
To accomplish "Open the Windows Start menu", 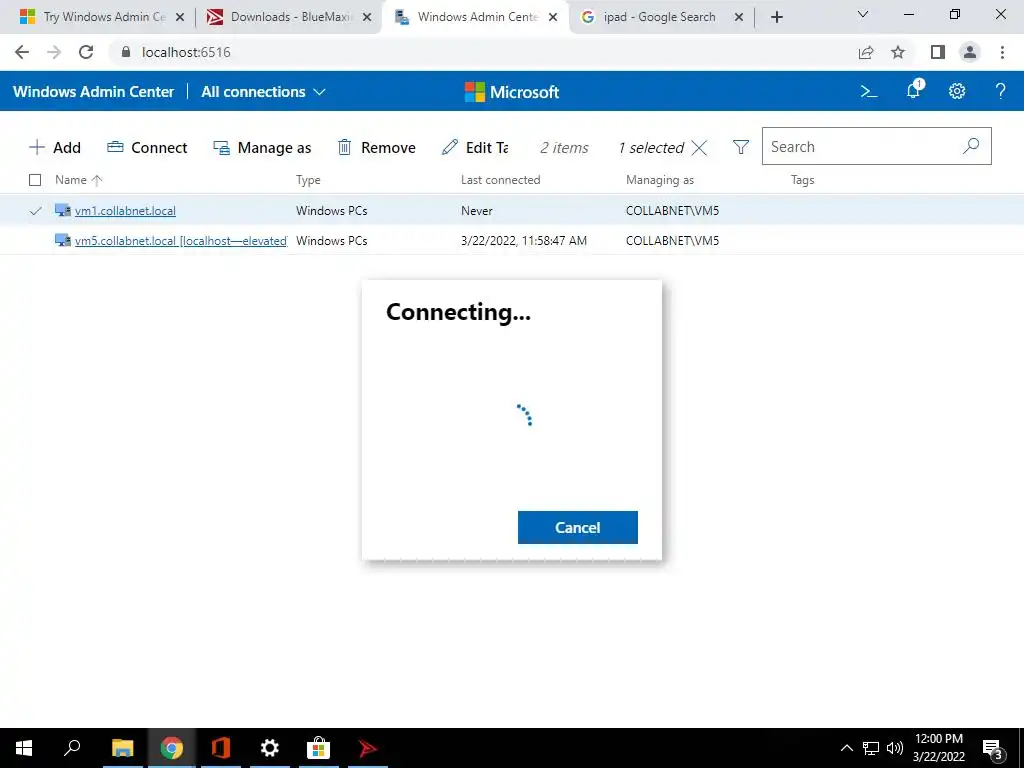I will (24, 748).
